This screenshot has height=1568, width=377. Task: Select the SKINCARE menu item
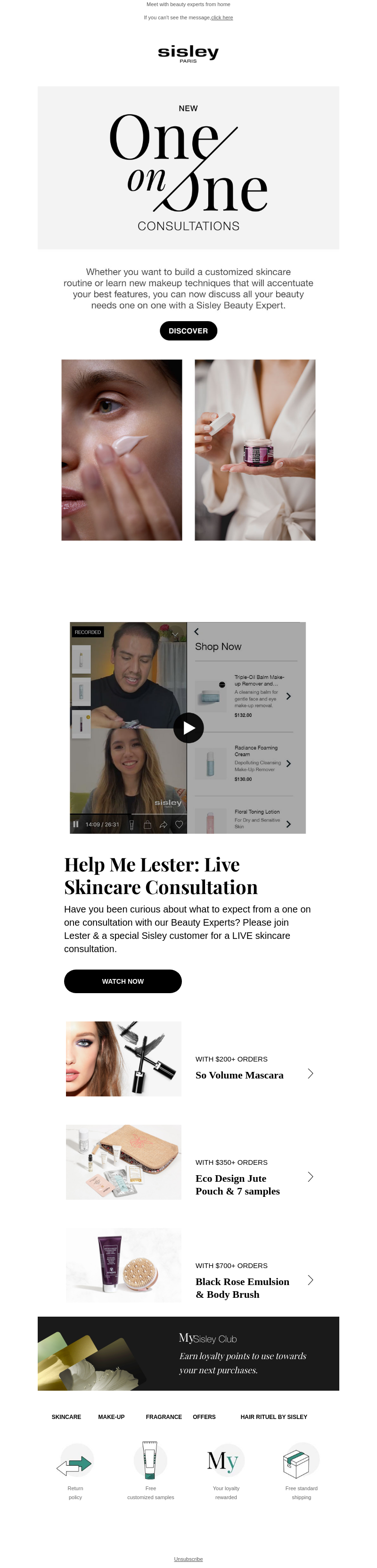click(66, 1417)
